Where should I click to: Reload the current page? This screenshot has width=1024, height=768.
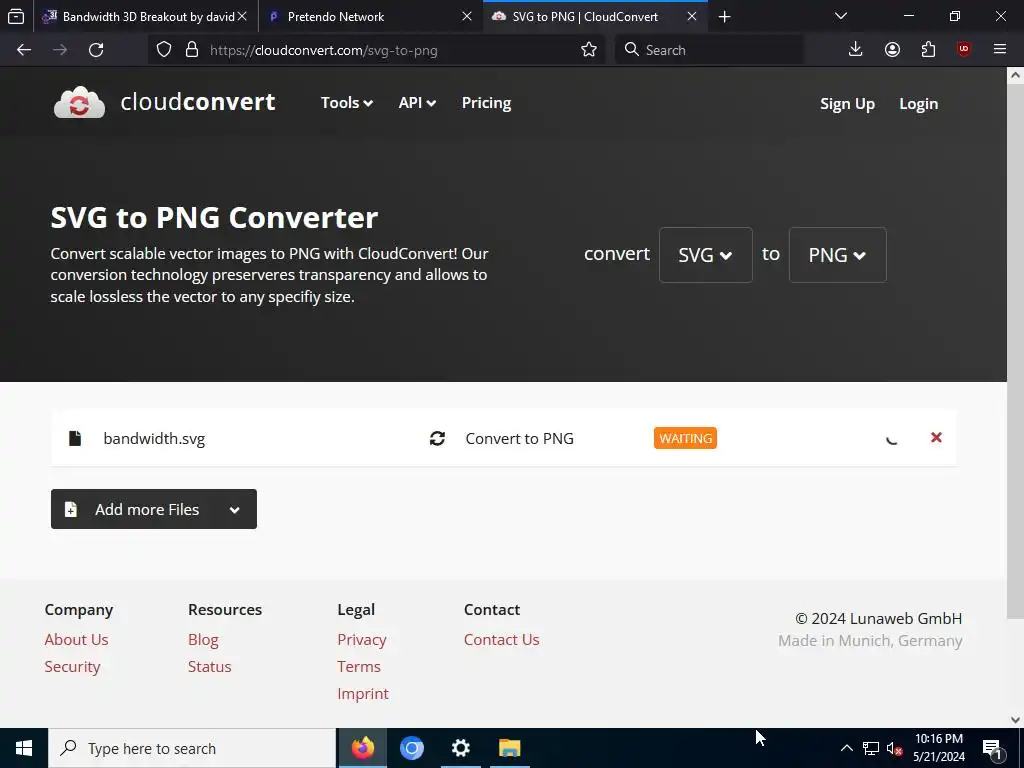pyautogui.click(x=96, y=50)
